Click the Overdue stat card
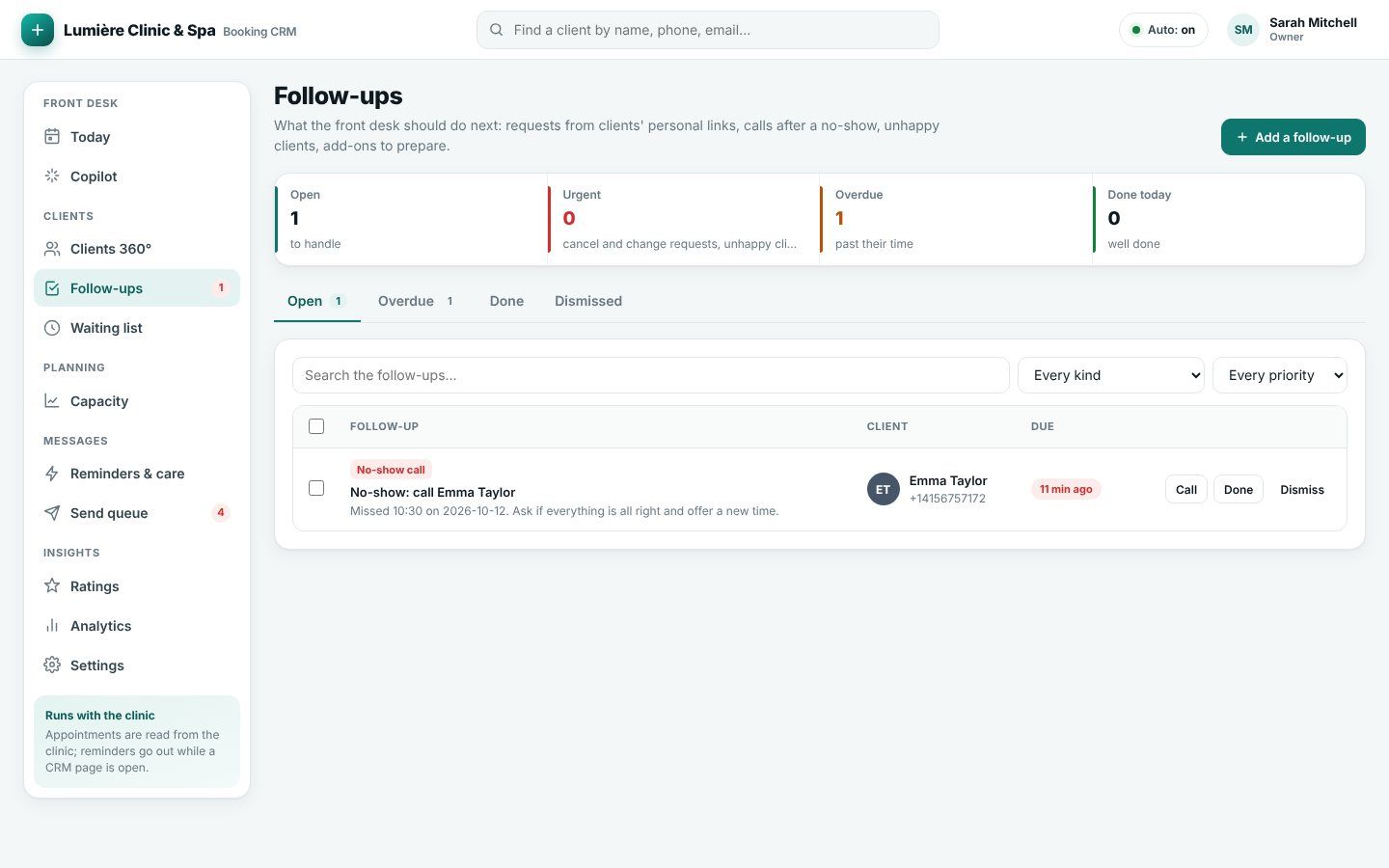1389x868 pixels. (x=956, y=219)
